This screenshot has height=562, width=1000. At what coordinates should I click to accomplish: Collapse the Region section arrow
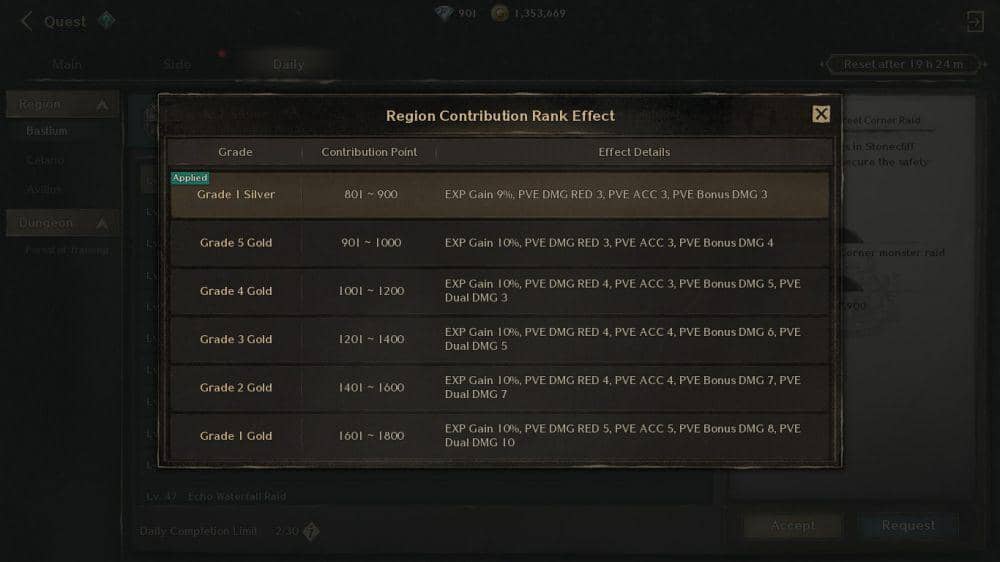[102, 104]
